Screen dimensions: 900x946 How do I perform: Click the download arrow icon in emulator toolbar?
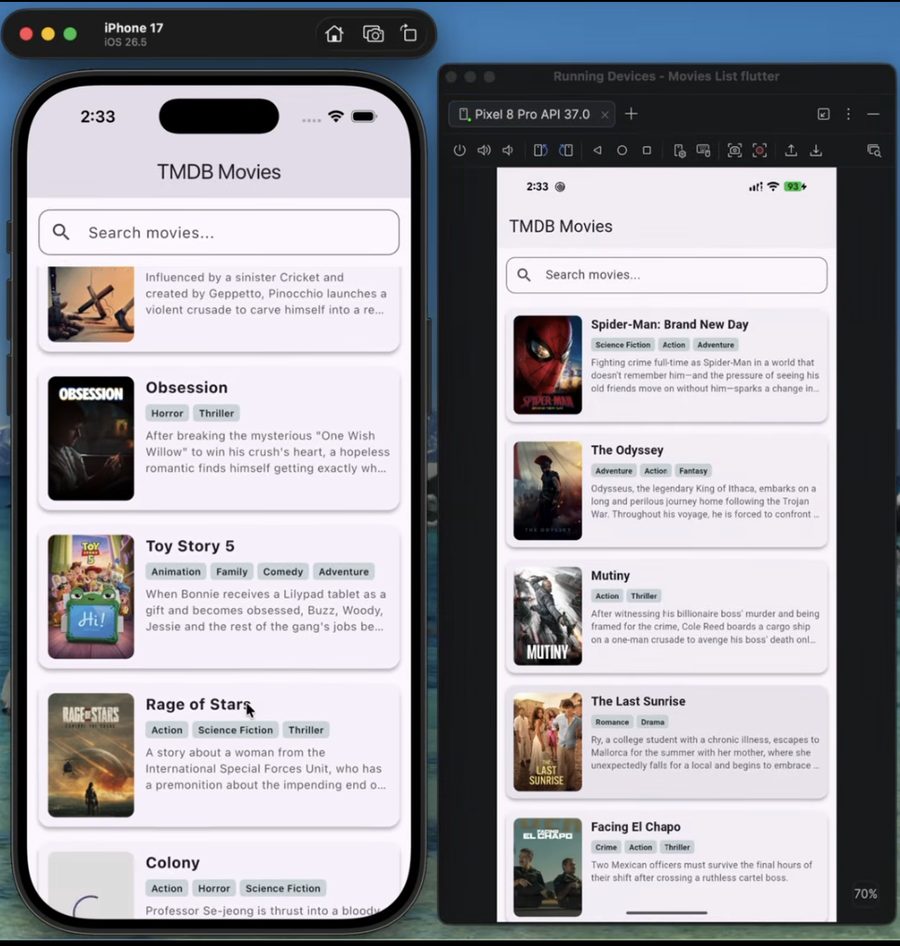[816, 150]
